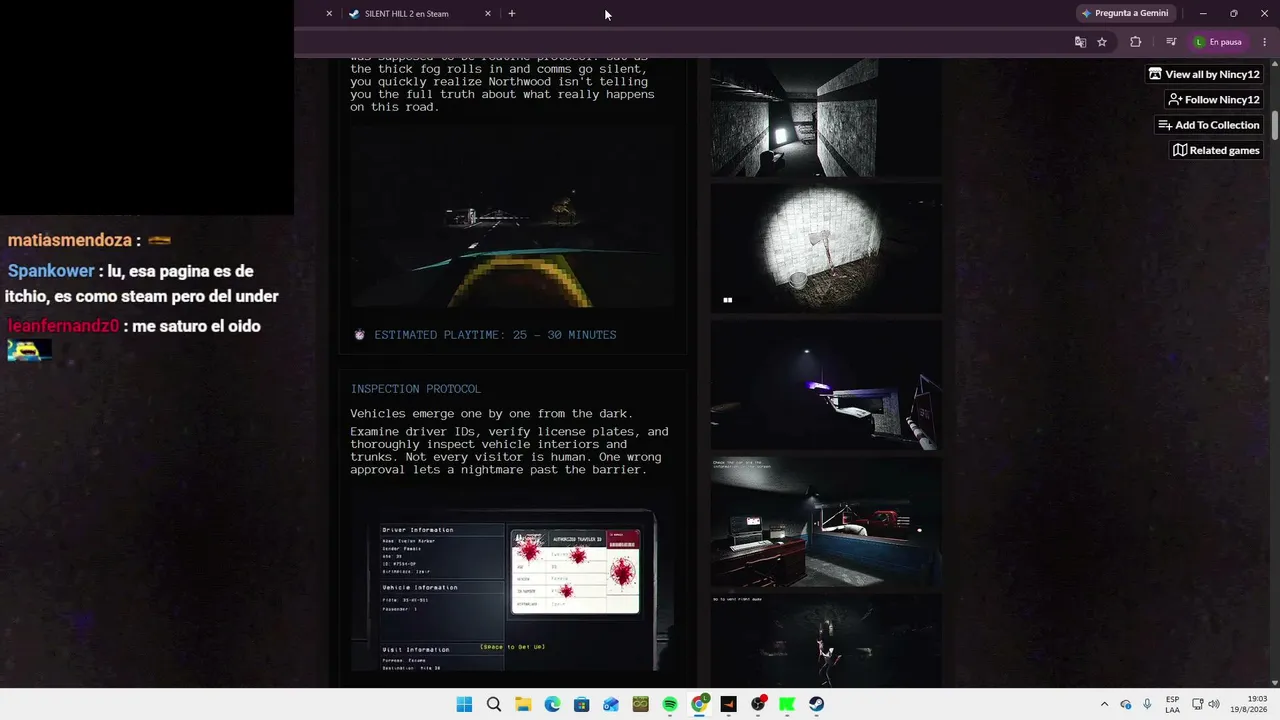Viewport: 1280px width, 720px height.
Task: Open the volume tray icon
Action: pyautogui.click(x=1214, y=704)
